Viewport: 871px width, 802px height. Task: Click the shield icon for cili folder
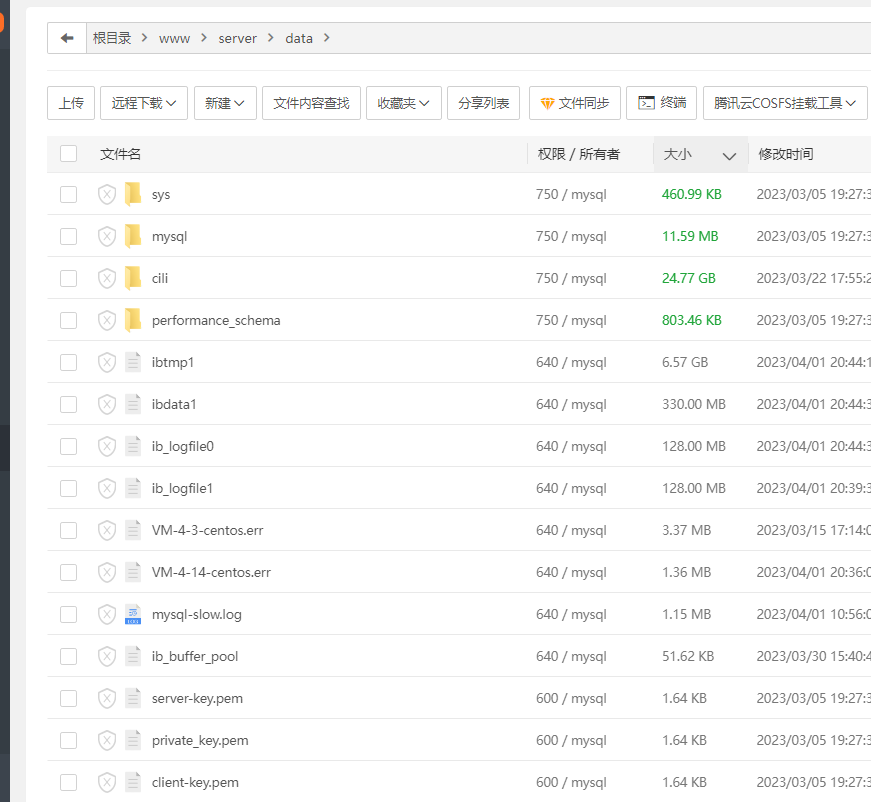107,278
